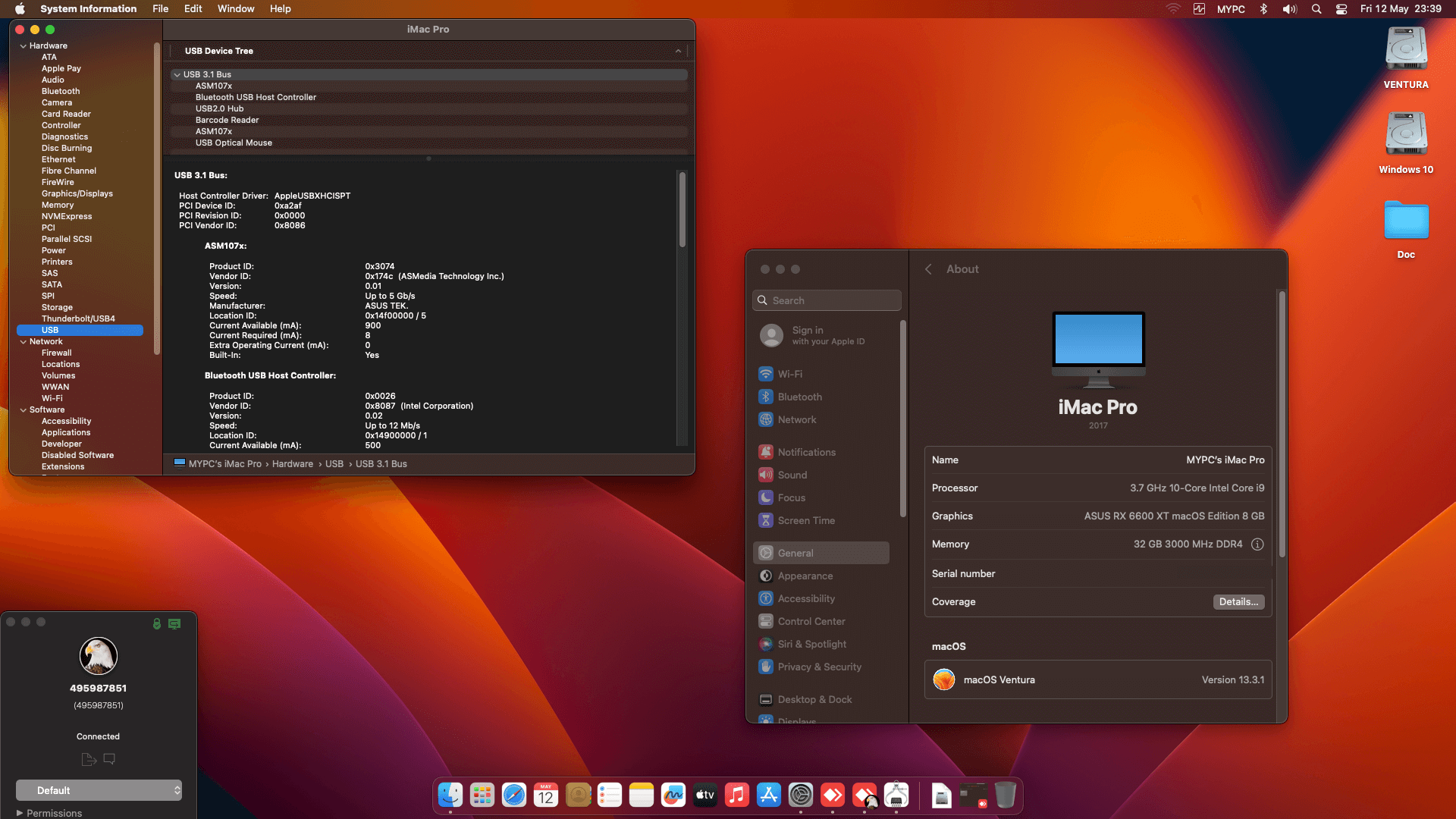Open the Contacts app in the Dock
This screenshot has width=1456, height=819.
[x=578, y=795]
